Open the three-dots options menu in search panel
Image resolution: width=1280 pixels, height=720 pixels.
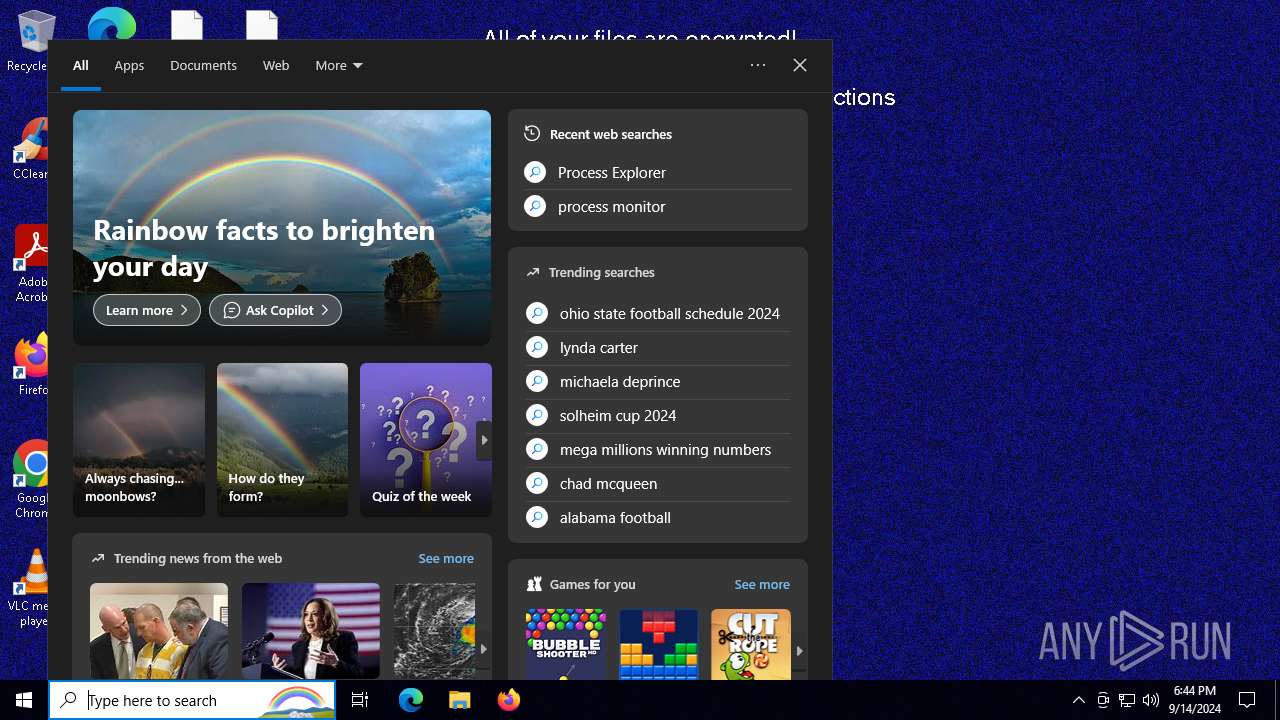tap(758, 65)
